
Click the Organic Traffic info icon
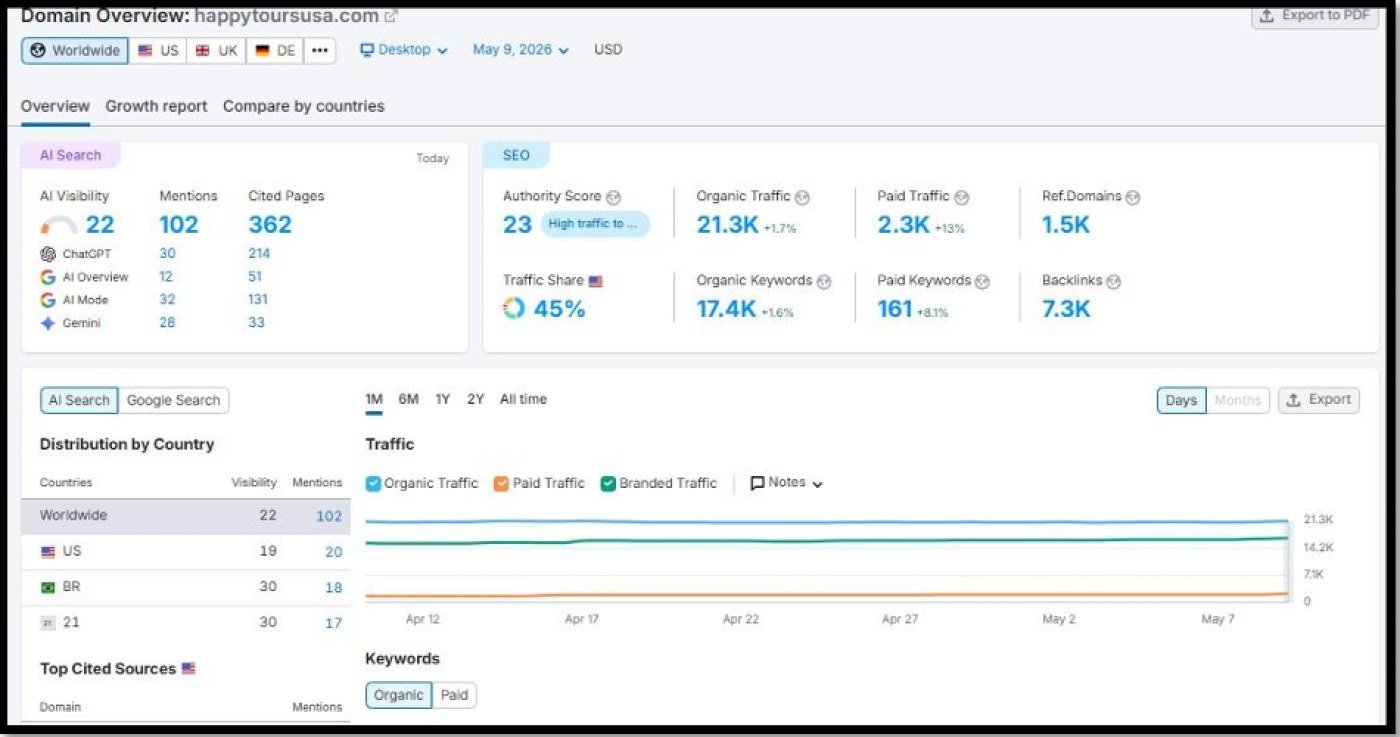click(x=802, y=197)
